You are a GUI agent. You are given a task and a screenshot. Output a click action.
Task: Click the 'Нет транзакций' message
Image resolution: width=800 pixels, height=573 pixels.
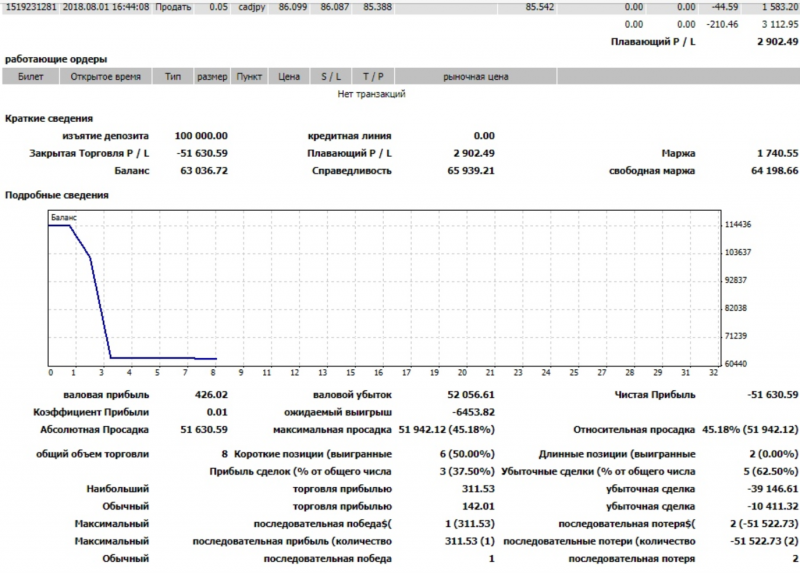[x=371, y=94]
